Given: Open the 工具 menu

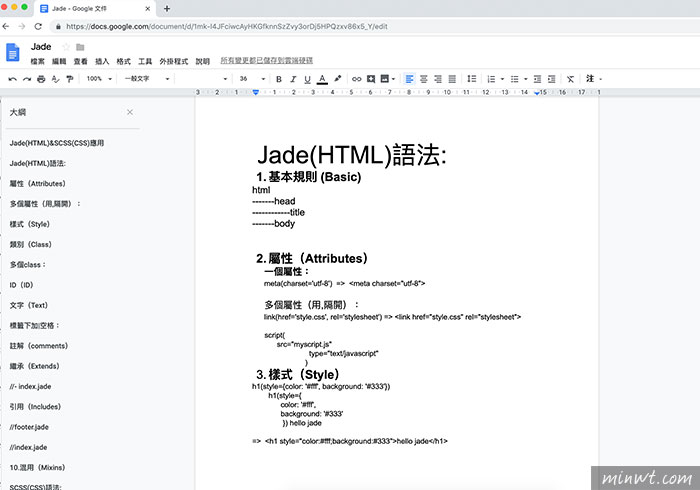Looking at the screenshot, I should pyautogui.click(x=145, y=61).
